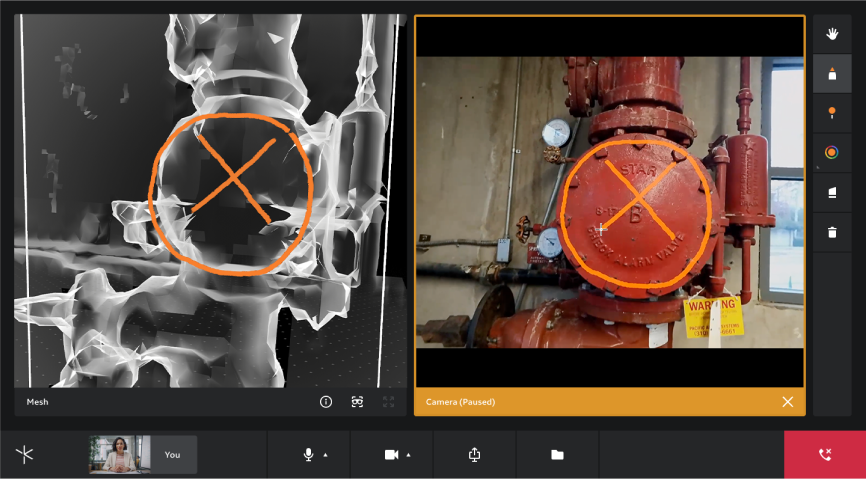Click the share screen icon

474,455
